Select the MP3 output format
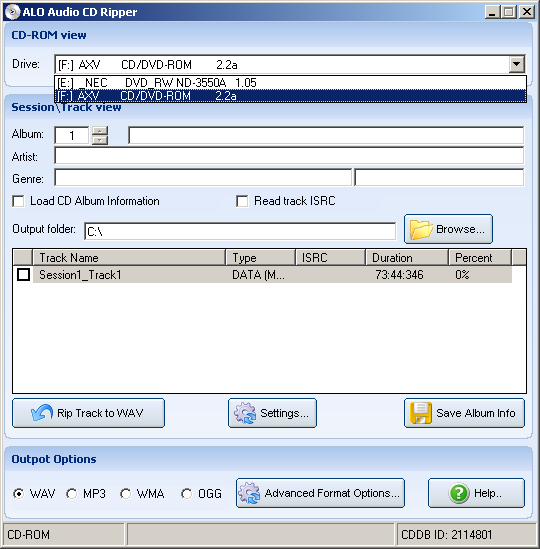 (x=71, y=494)
